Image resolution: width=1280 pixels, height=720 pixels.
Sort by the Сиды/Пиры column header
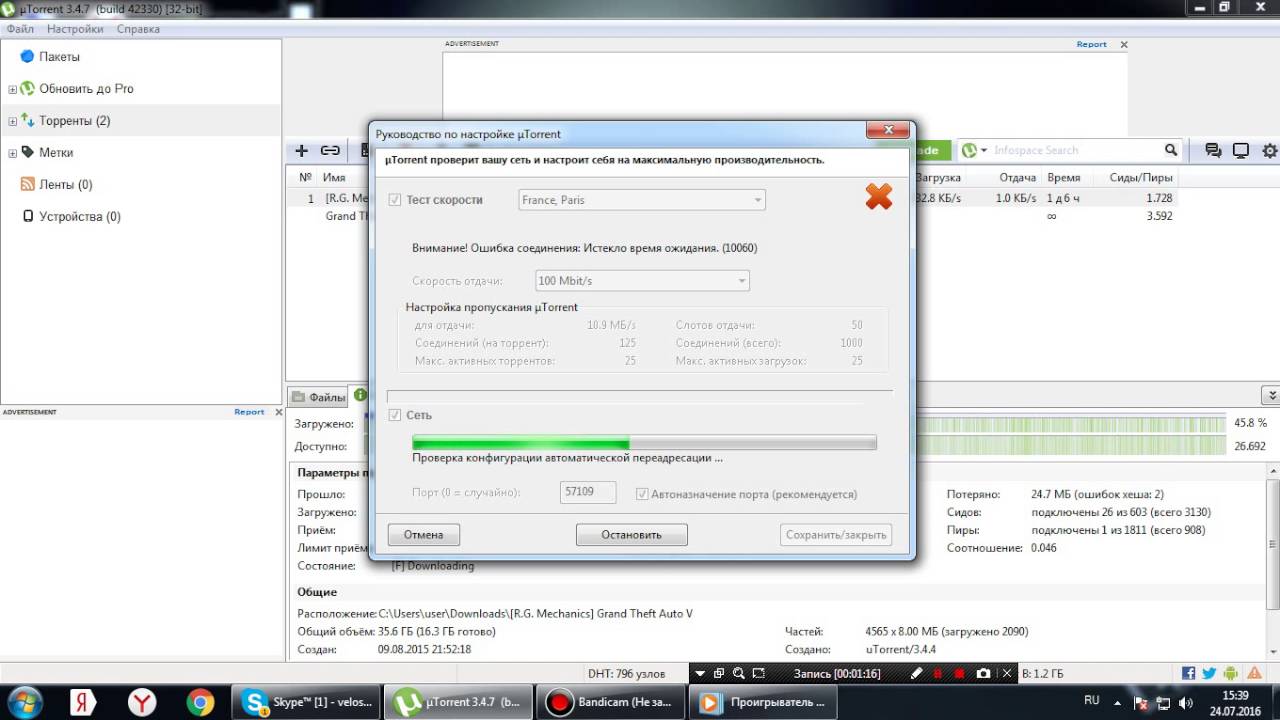(x=1141, y=178)
